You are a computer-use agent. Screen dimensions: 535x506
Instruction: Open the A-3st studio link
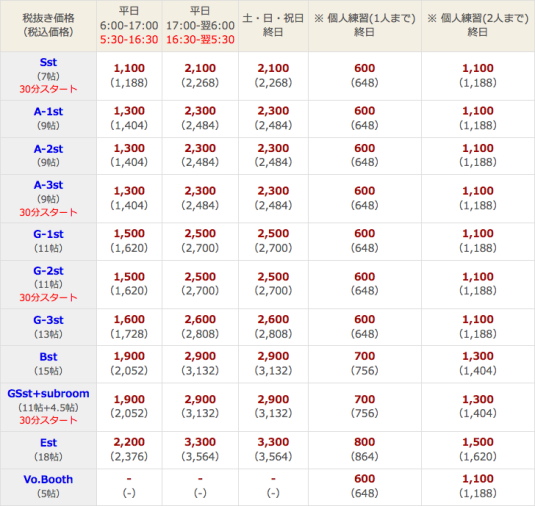coord(48,185)
